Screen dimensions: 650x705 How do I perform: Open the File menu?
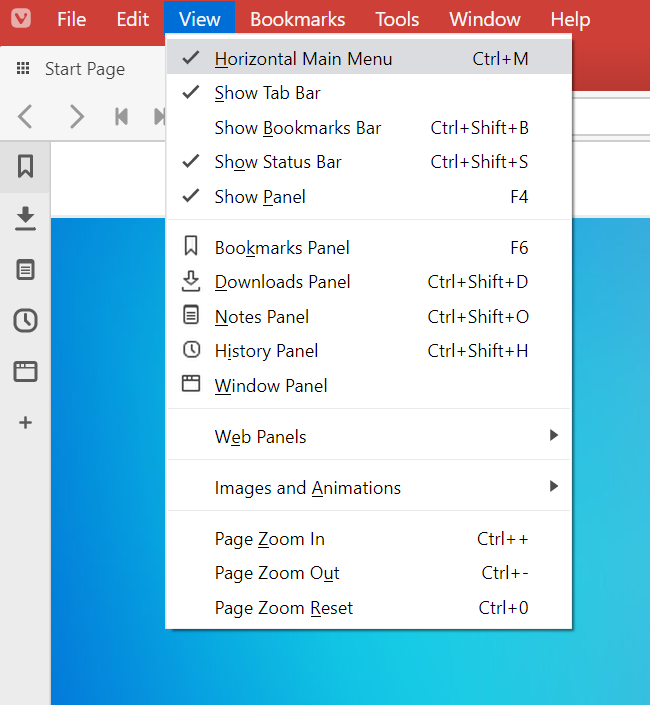[71, 19]
